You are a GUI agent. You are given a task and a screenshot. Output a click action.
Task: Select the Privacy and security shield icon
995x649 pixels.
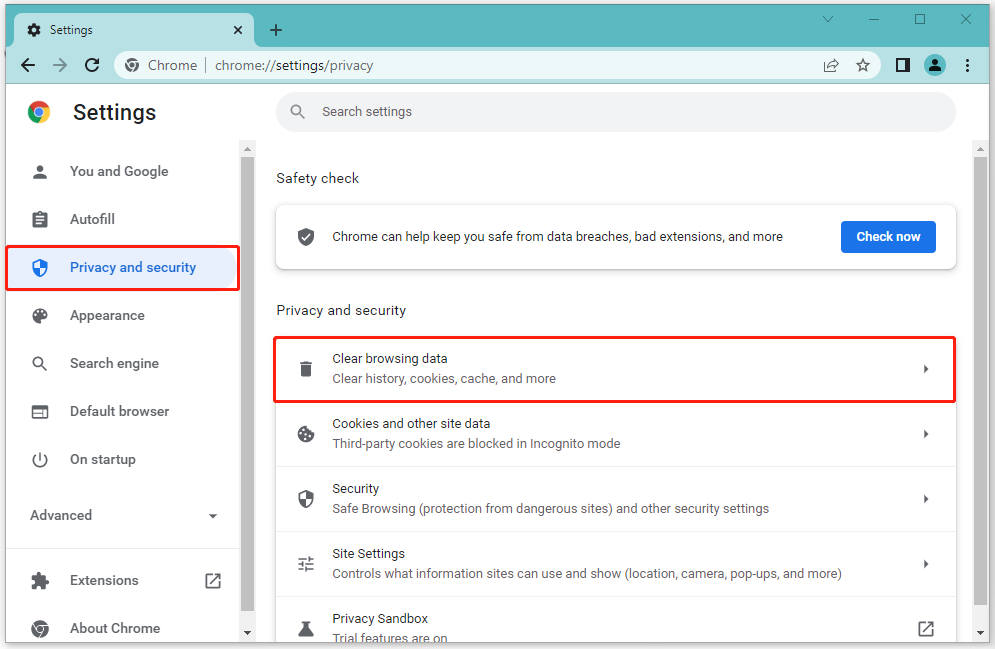point(40,267)
